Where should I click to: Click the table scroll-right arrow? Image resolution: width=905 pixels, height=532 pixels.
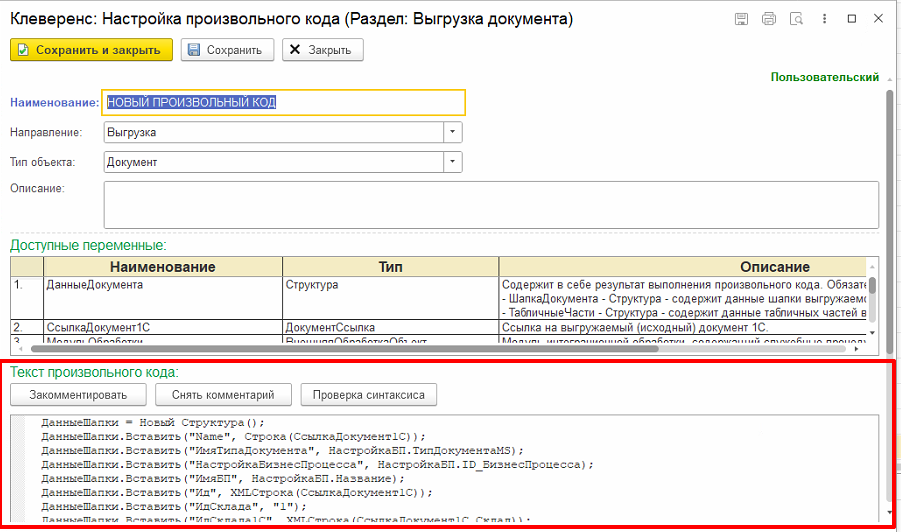tap(857, 349)
